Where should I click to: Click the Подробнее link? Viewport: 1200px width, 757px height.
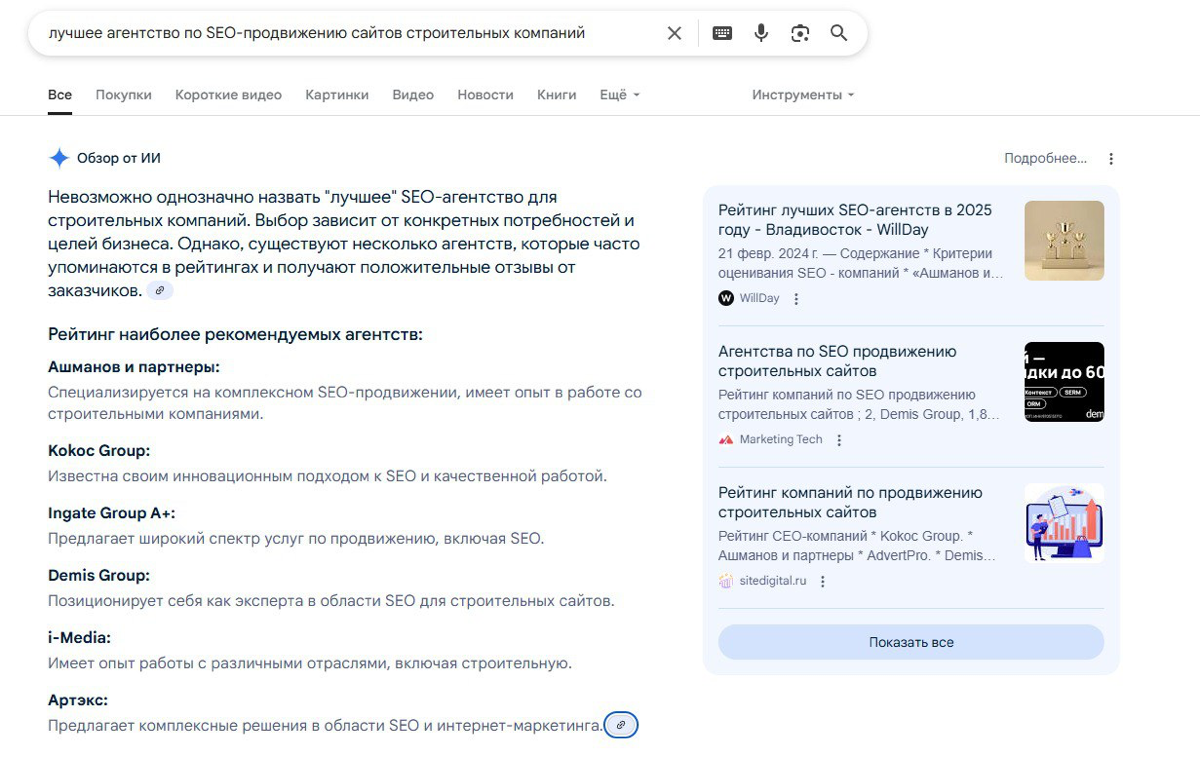pyautogui.click(x=1045, y=158)
